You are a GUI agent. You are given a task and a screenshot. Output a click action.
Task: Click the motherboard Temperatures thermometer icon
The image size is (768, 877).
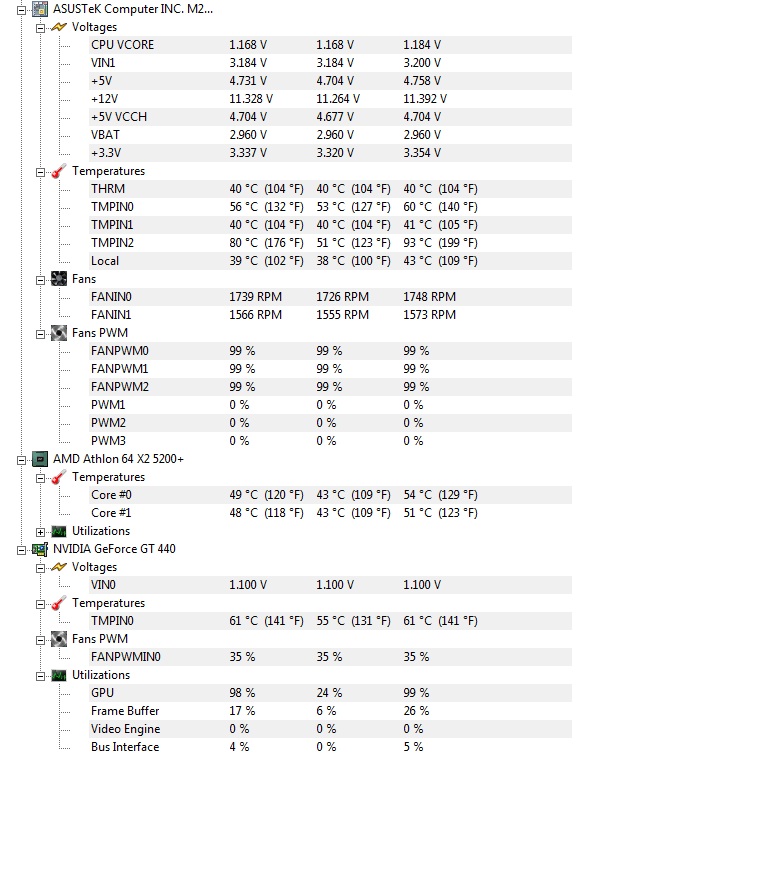(59, 171)
